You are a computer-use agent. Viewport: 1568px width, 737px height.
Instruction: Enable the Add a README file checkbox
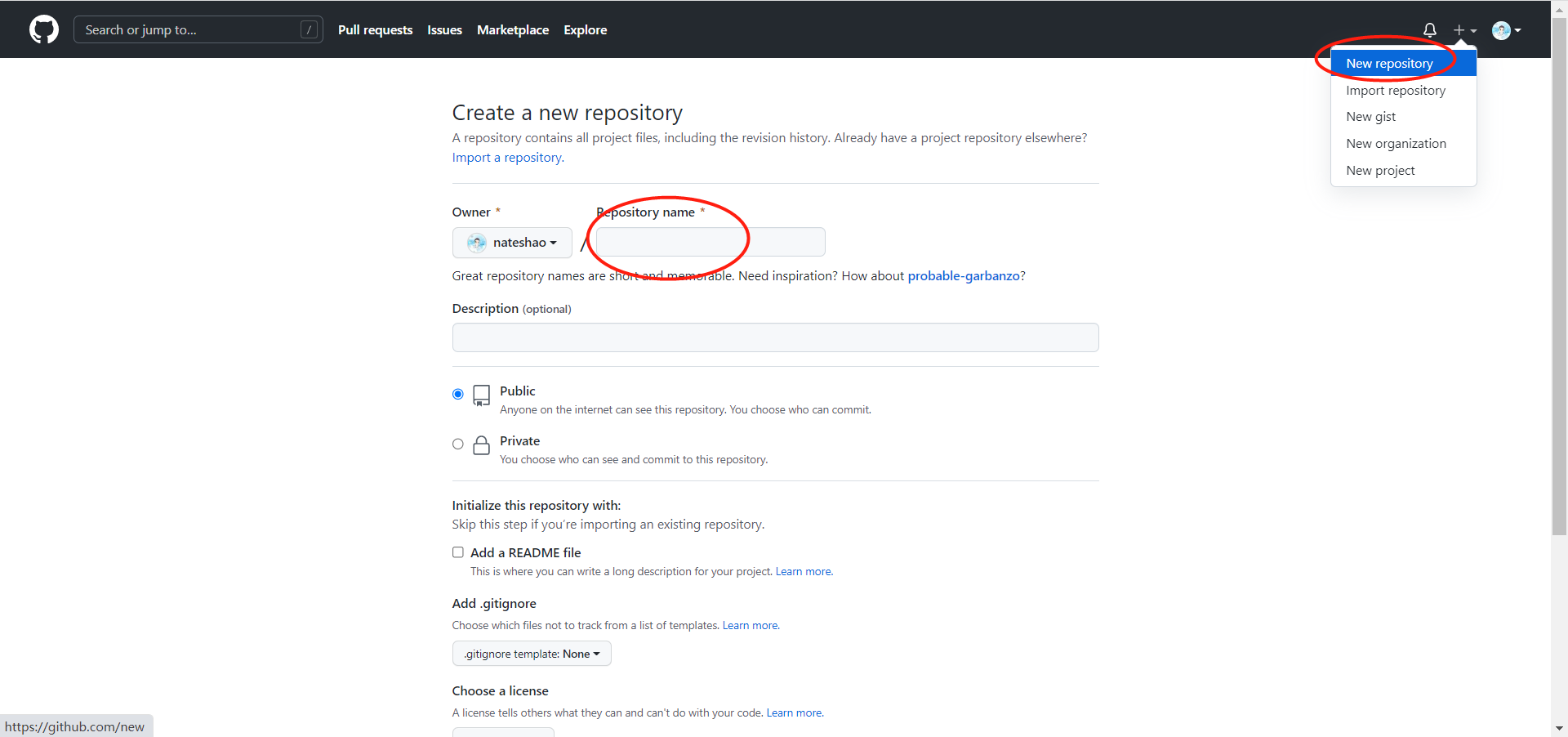(x=458, y=552)
